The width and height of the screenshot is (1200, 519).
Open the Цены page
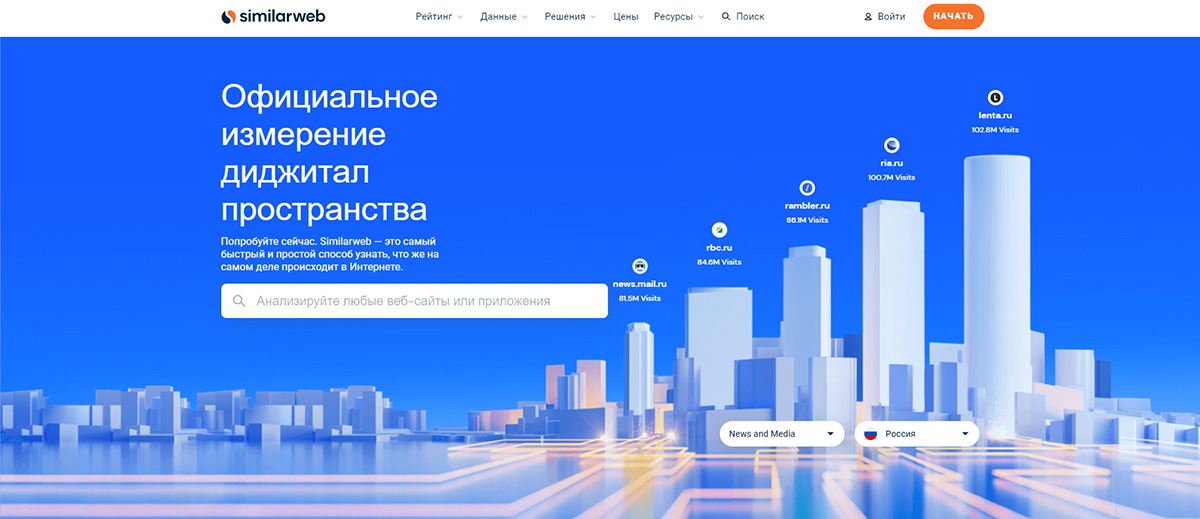626,17
